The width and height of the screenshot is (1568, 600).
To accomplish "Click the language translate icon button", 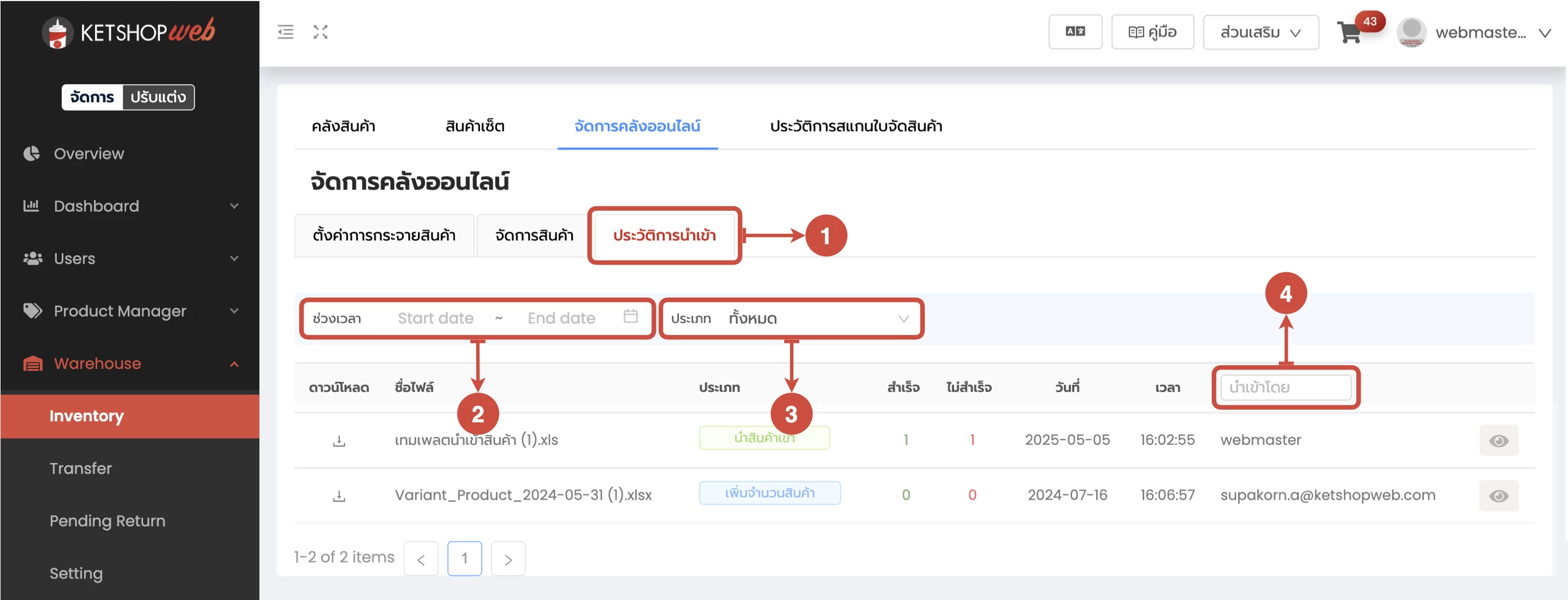I will (1074, 32).
